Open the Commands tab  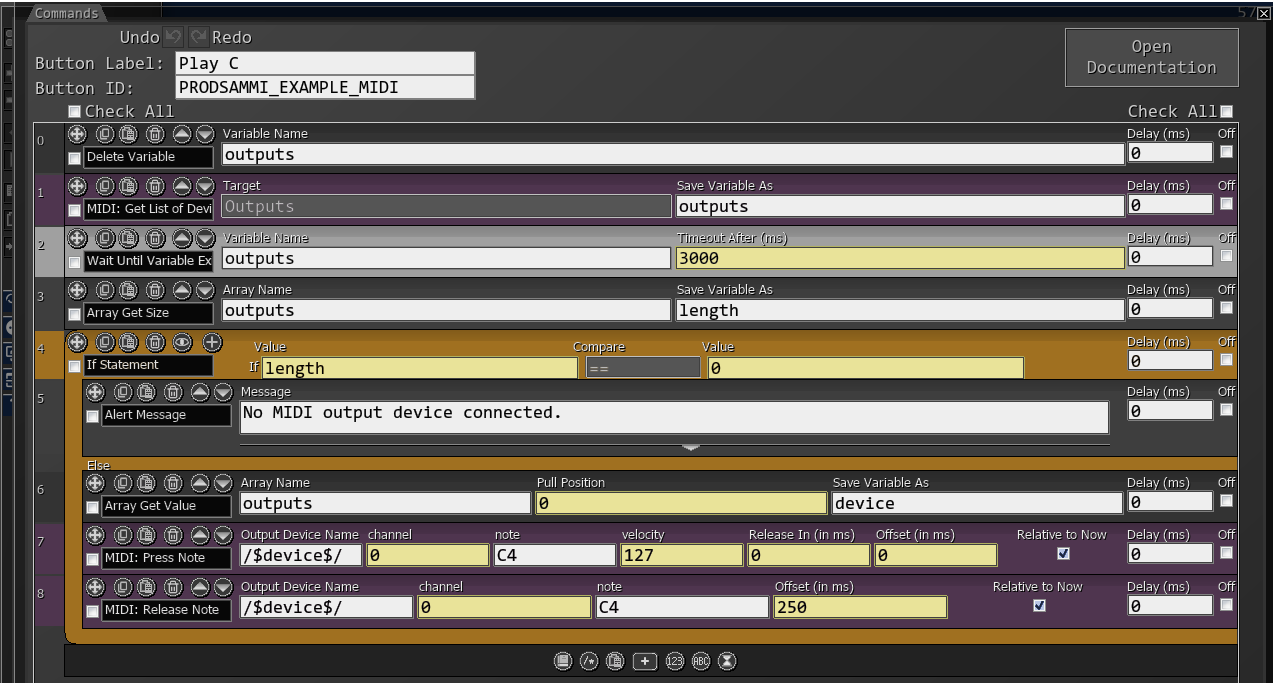[66, 13]
